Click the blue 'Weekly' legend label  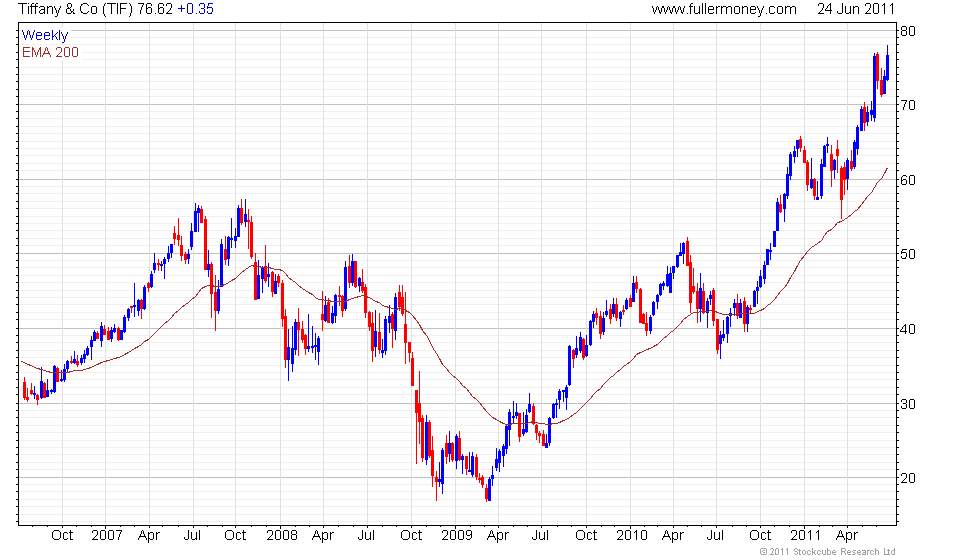44,36
